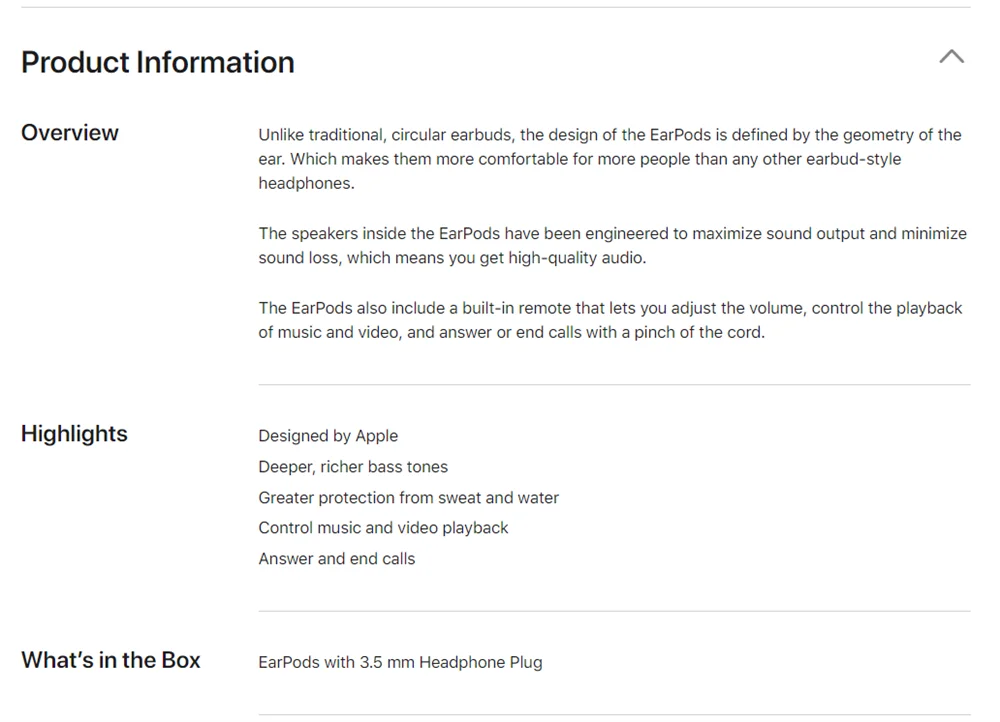Select the Overview section label

coord(70,133)
